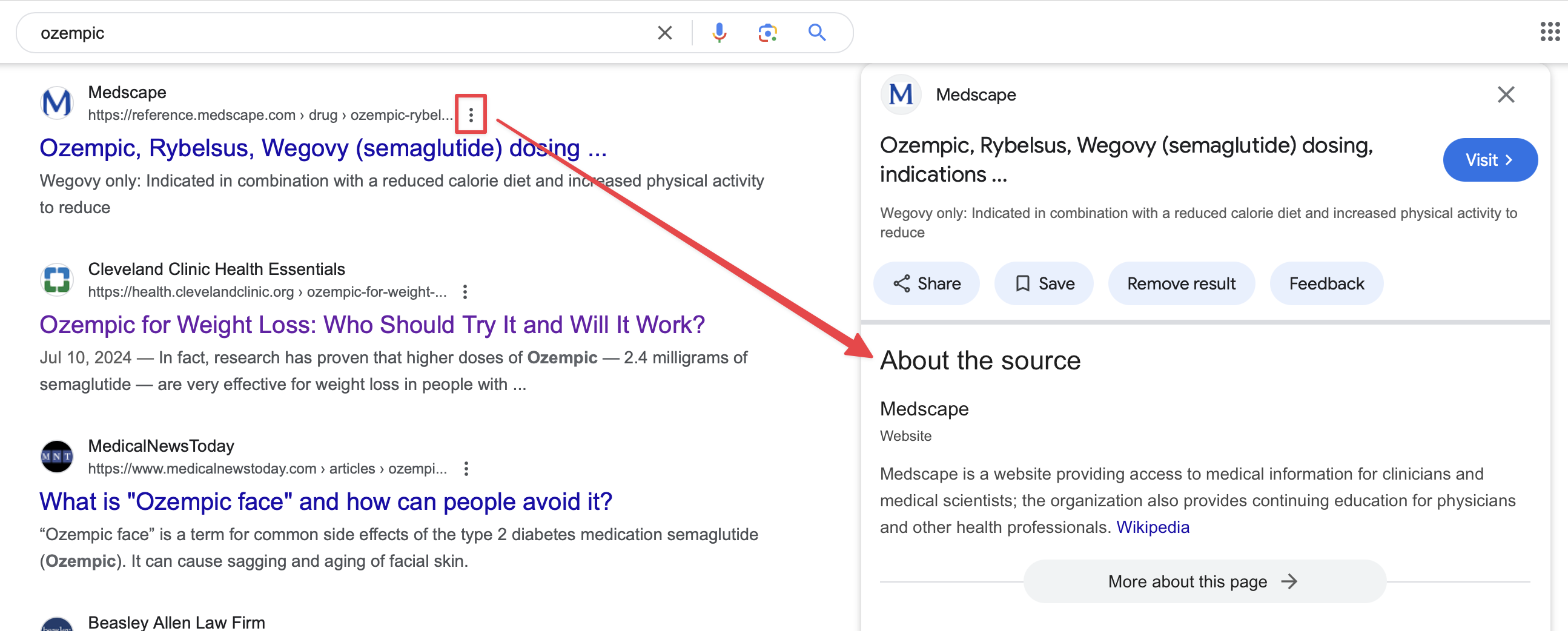The width and height of the screenshot is (1568, 631).
Task: Open three-dot menu for Medscape result
Action: [x=471, y=114]
